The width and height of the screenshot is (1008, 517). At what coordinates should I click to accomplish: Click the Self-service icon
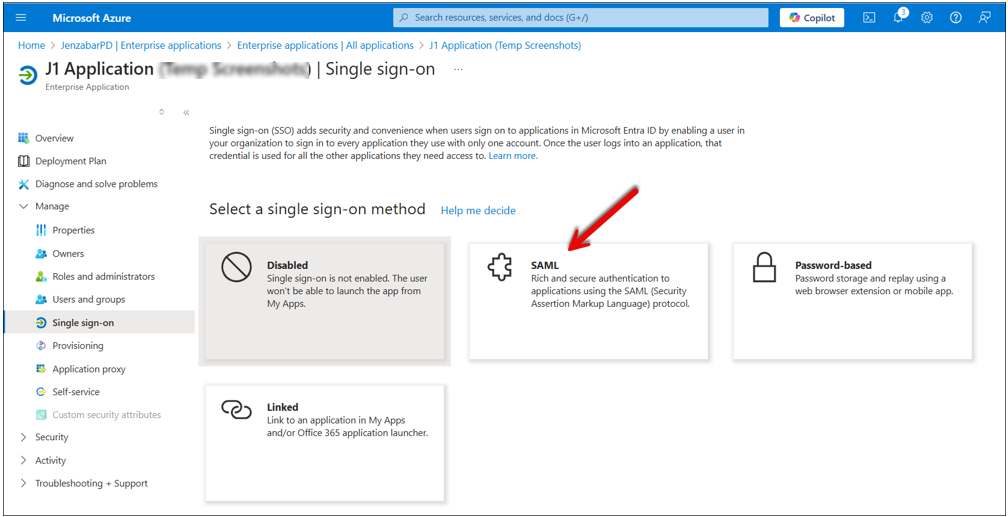(x=41, y=392)
